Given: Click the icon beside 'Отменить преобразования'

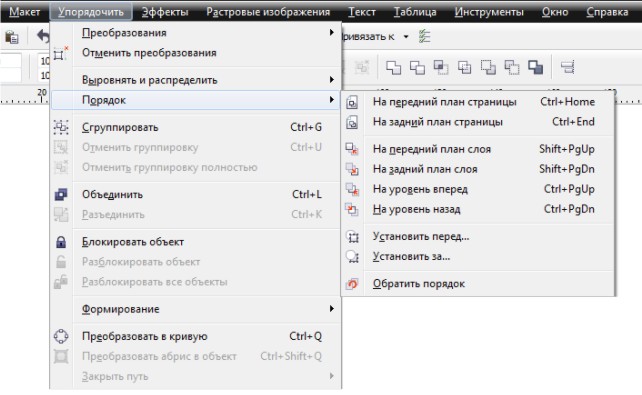Looking at the screenshot, I should pyautogui.click(x=60, y=54).
